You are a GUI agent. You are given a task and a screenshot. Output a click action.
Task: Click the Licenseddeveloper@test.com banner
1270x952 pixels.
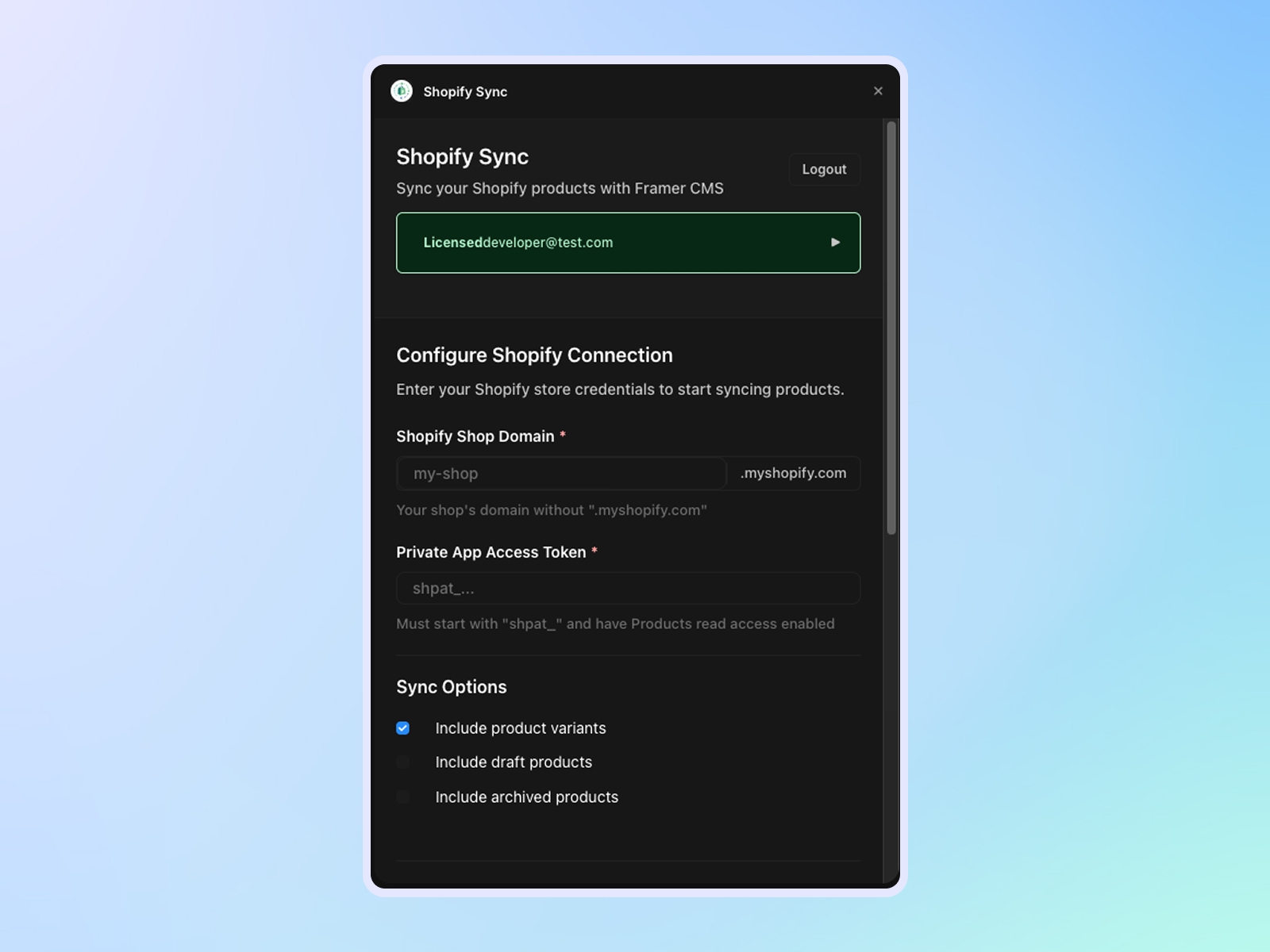coord(628,243)
